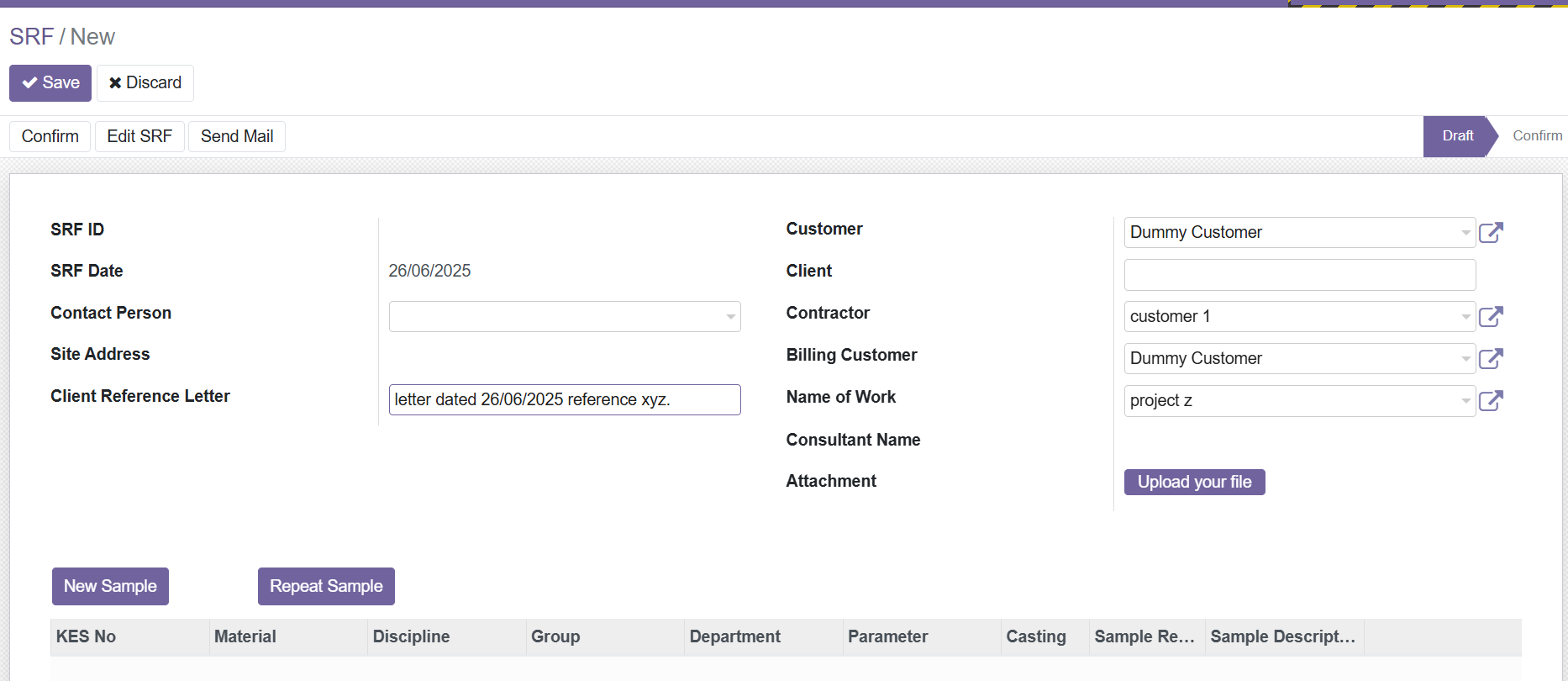The image size is (1568, 681).
Task: Click the Edit SRF button
Action: [139, 136]
